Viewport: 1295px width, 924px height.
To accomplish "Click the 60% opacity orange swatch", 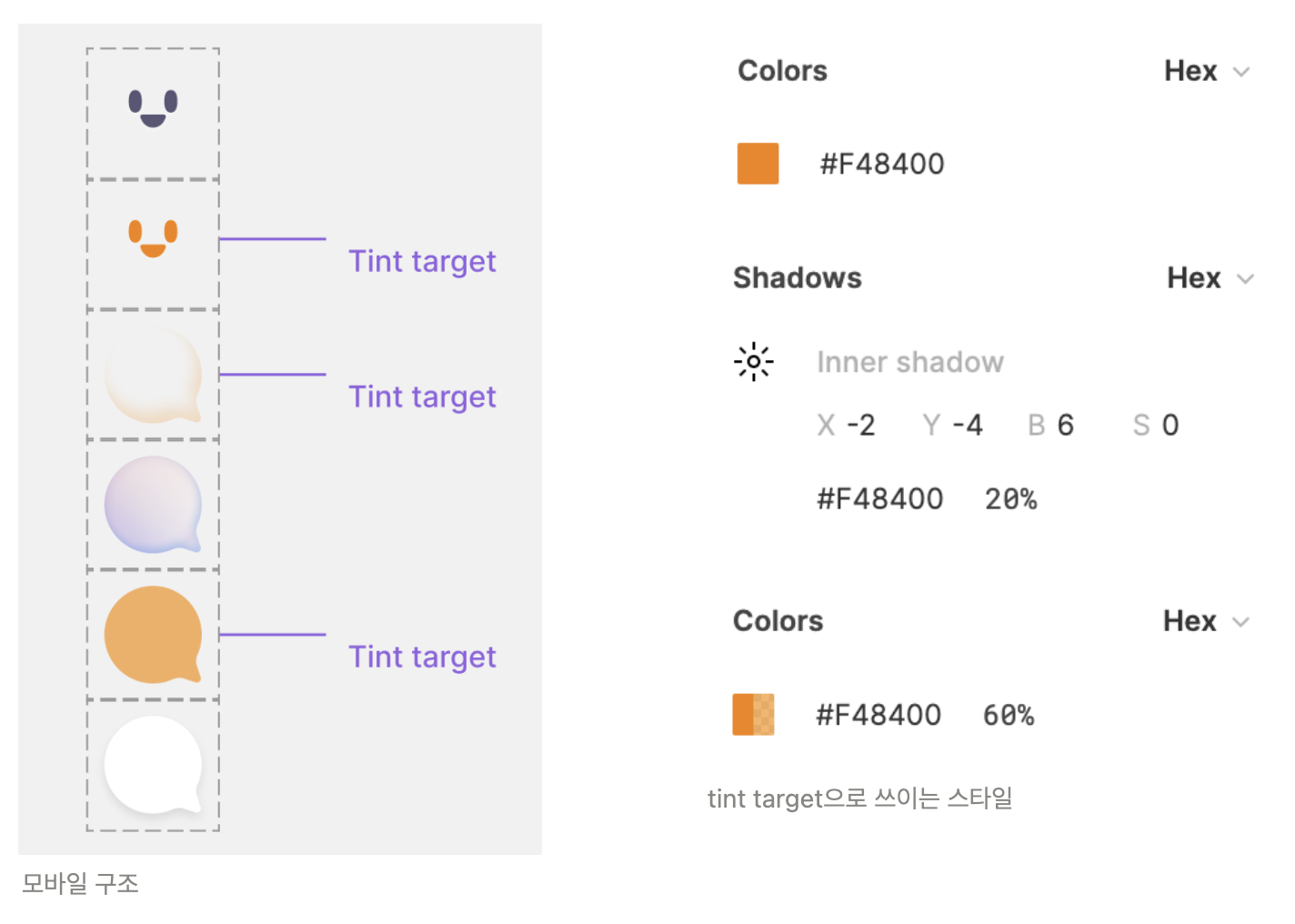I will tap(753, 715).
